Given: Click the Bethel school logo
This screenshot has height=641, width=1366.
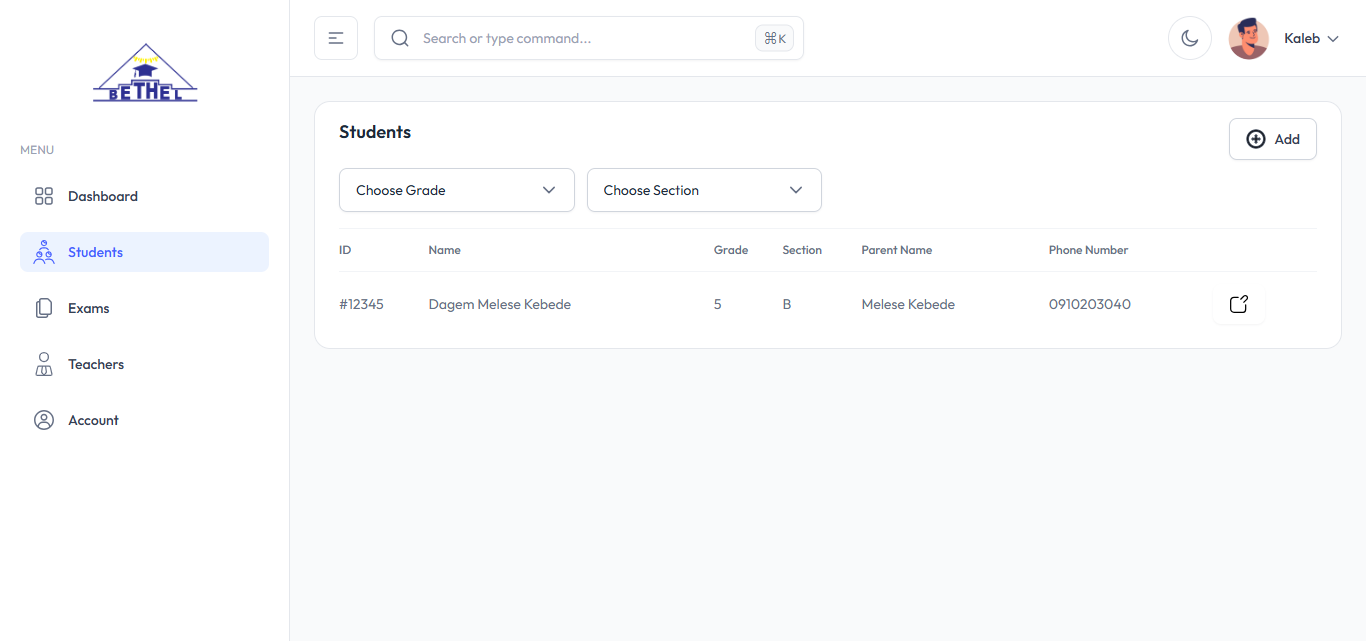Looking at the screenshot, I should coord(145,73).
